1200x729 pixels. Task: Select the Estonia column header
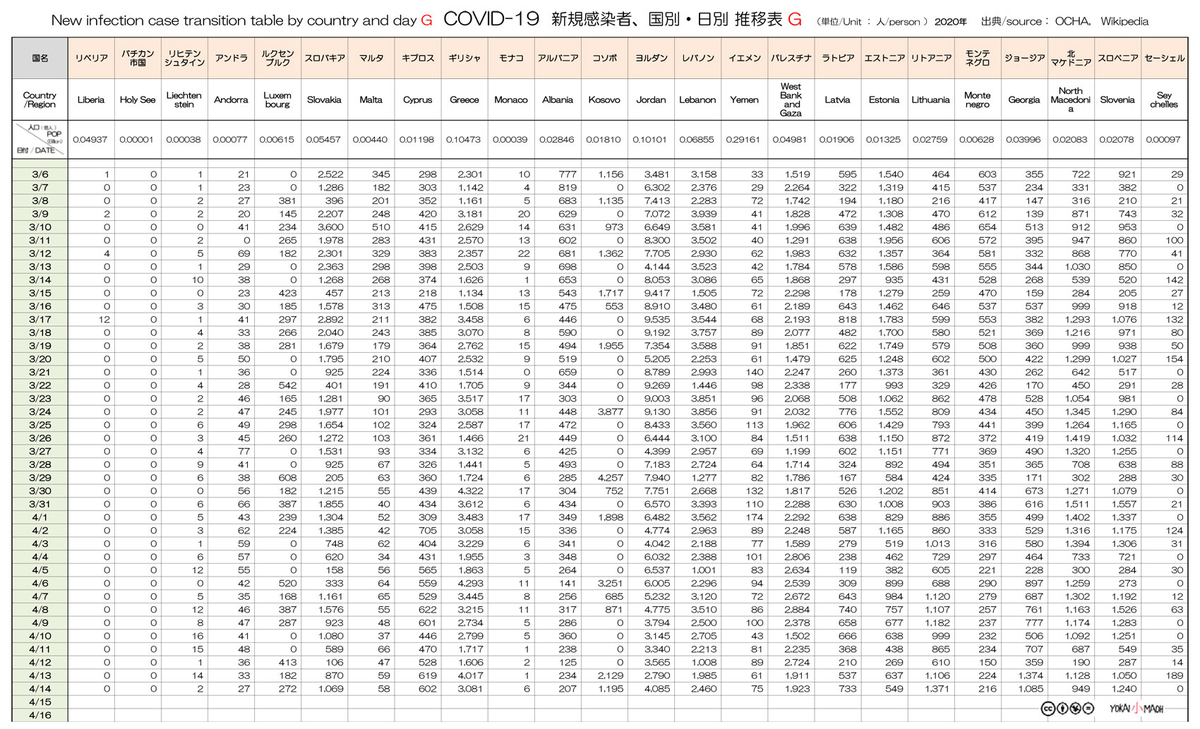click(x=884, y=100)
